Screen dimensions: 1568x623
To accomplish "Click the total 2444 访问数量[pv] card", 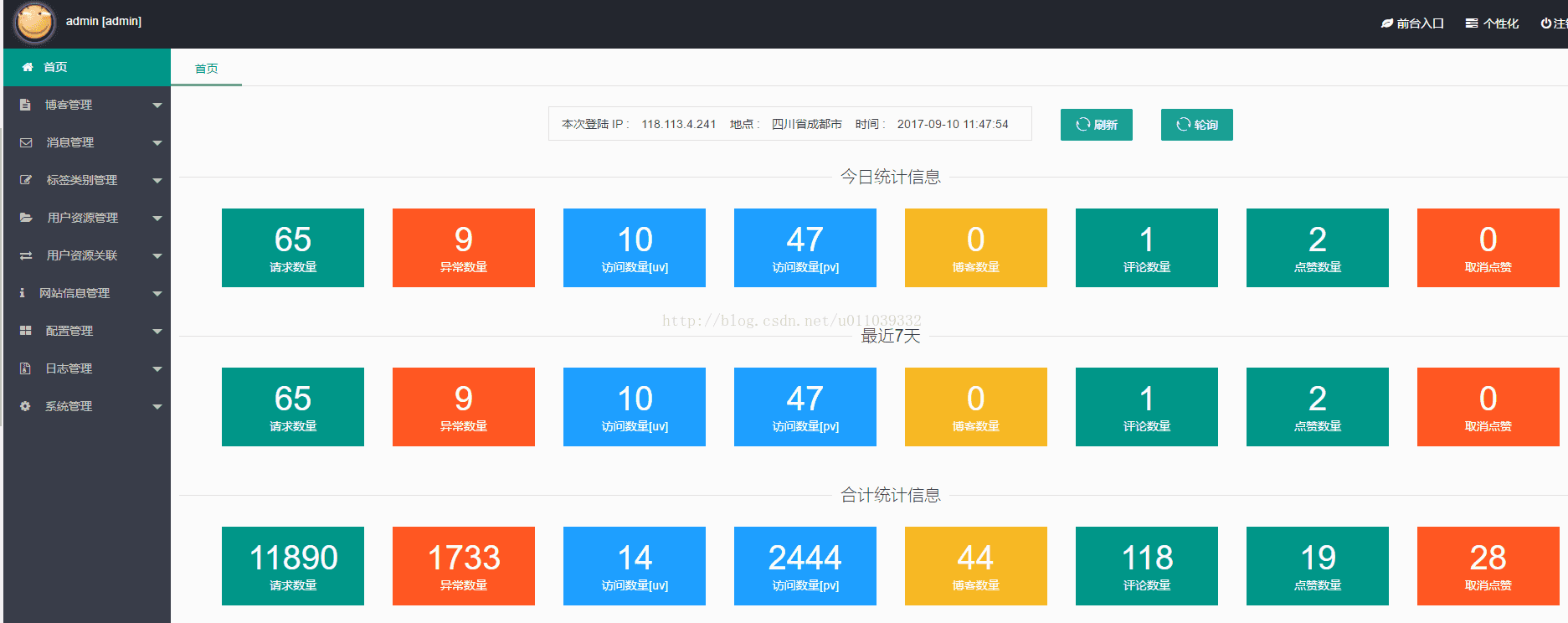I will [805, 566].
